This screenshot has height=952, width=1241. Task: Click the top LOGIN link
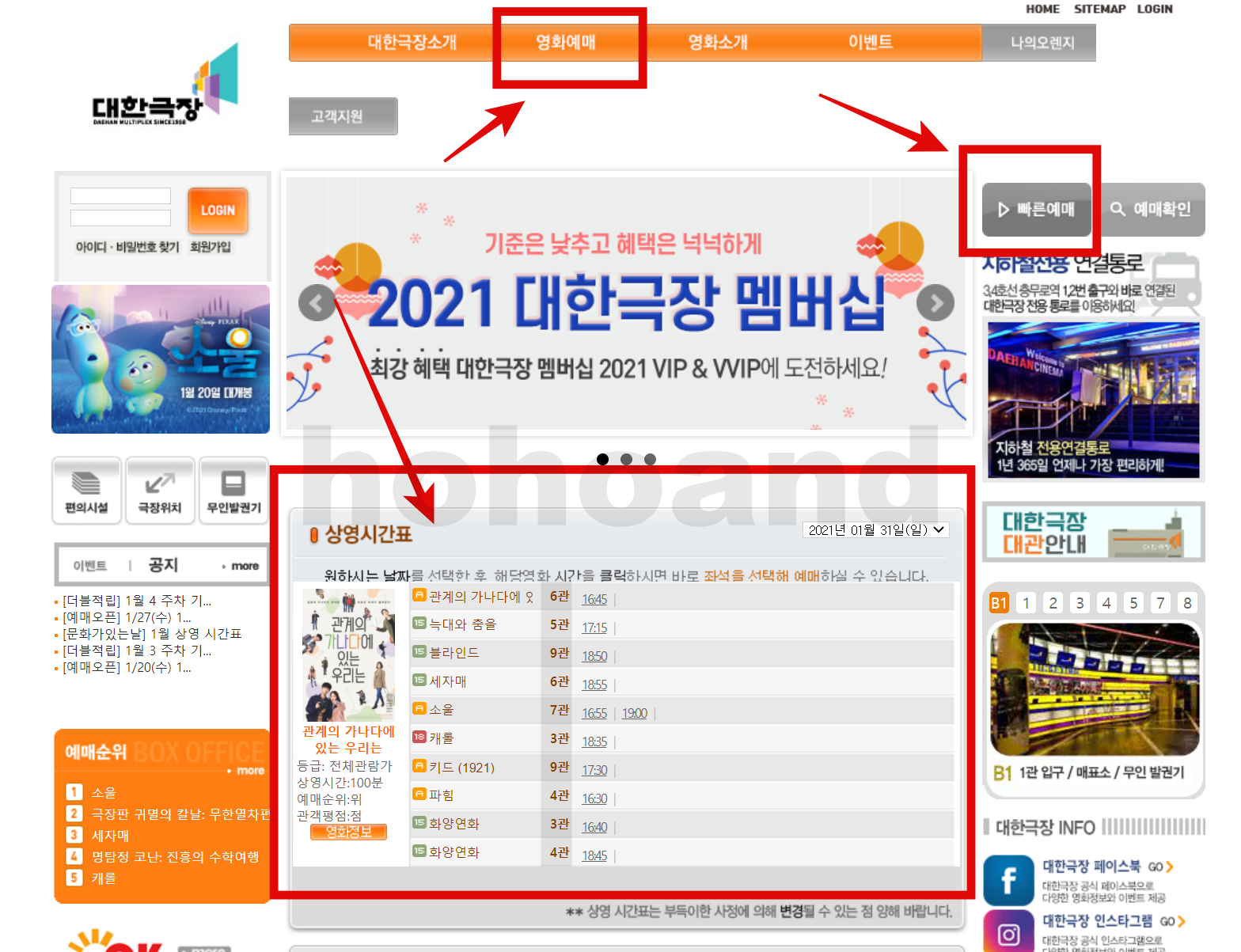pos(1155,9)
